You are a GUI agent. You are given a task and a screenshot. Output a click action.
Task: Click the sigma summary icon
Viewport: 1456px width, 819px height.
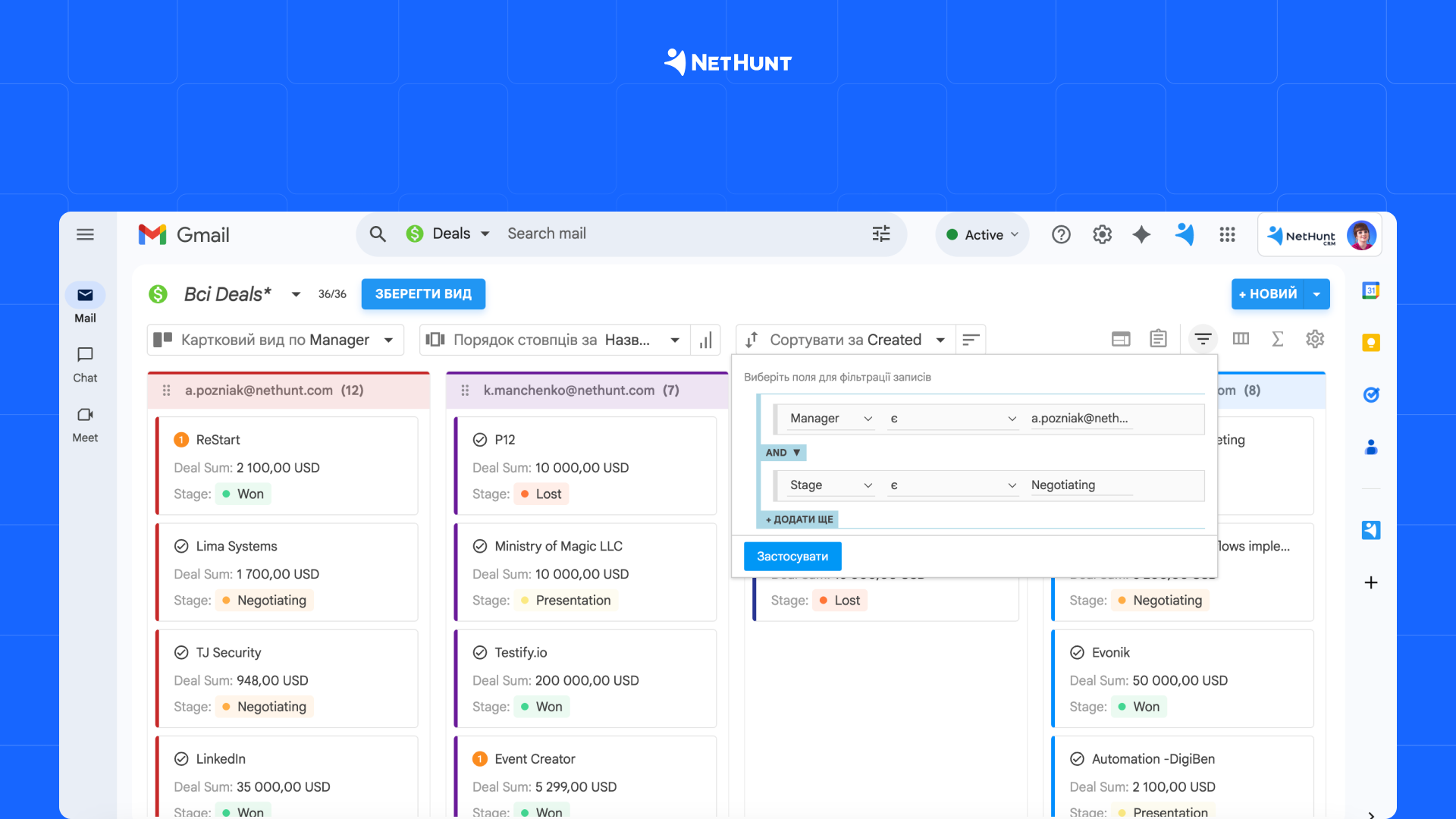tap(1278, 339)
